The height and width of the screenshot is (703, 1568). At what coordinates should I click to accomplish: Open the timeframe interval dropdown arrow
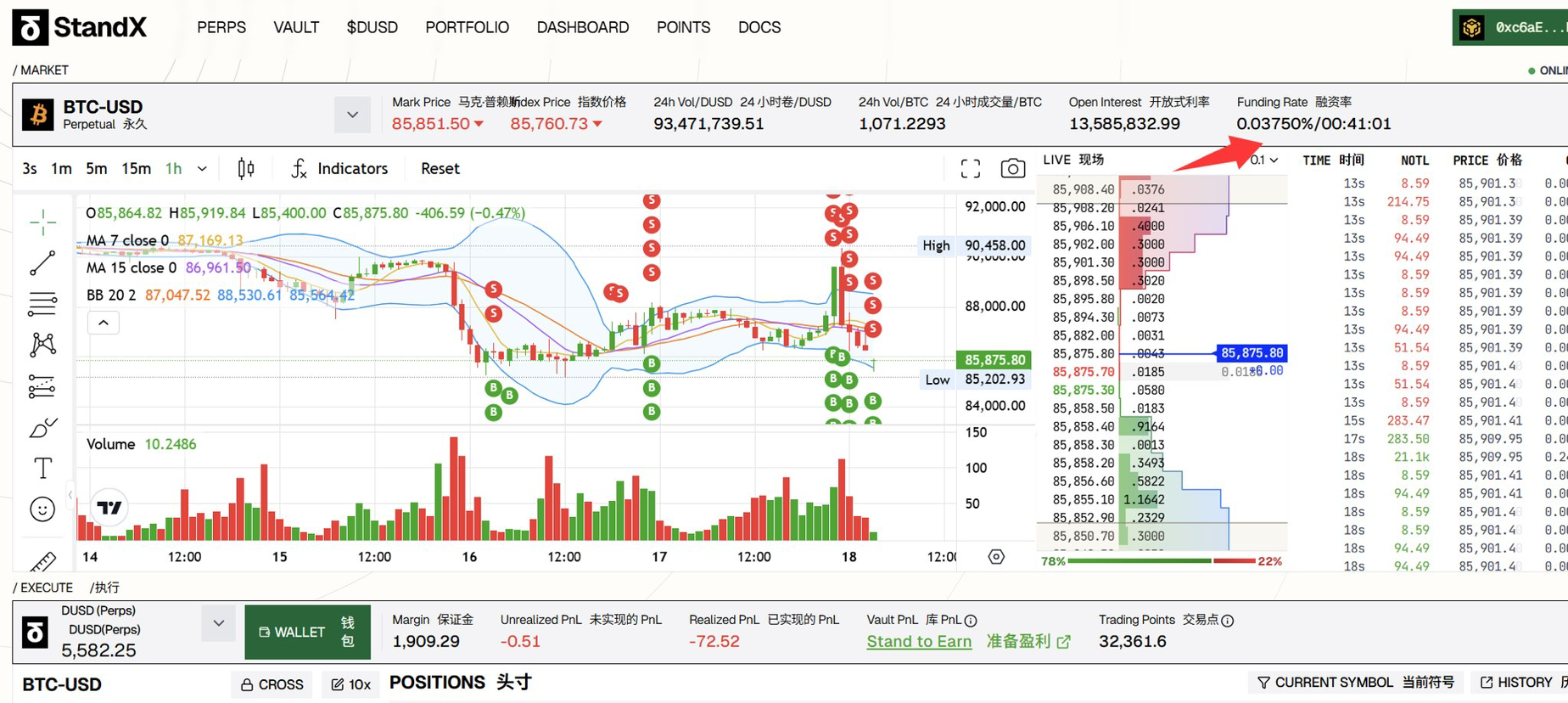(202, 168)
